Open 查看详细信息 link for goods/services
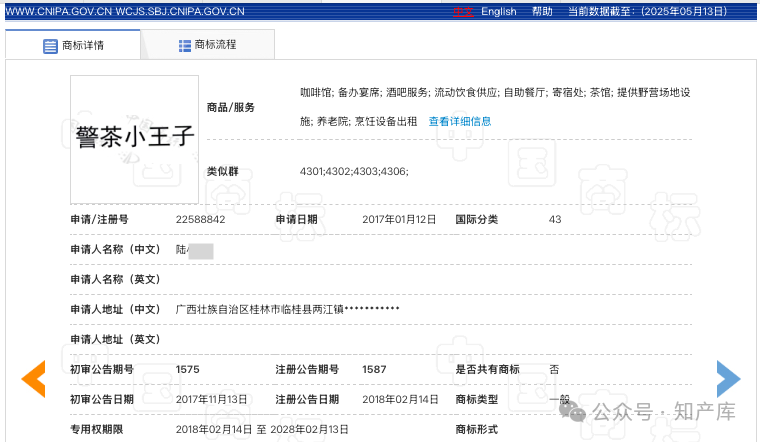 pos(460,122)
